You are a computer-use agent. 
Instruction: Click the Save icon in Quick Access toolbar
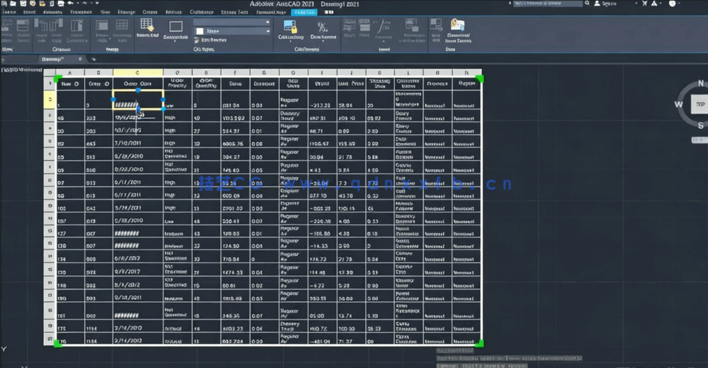23,3
